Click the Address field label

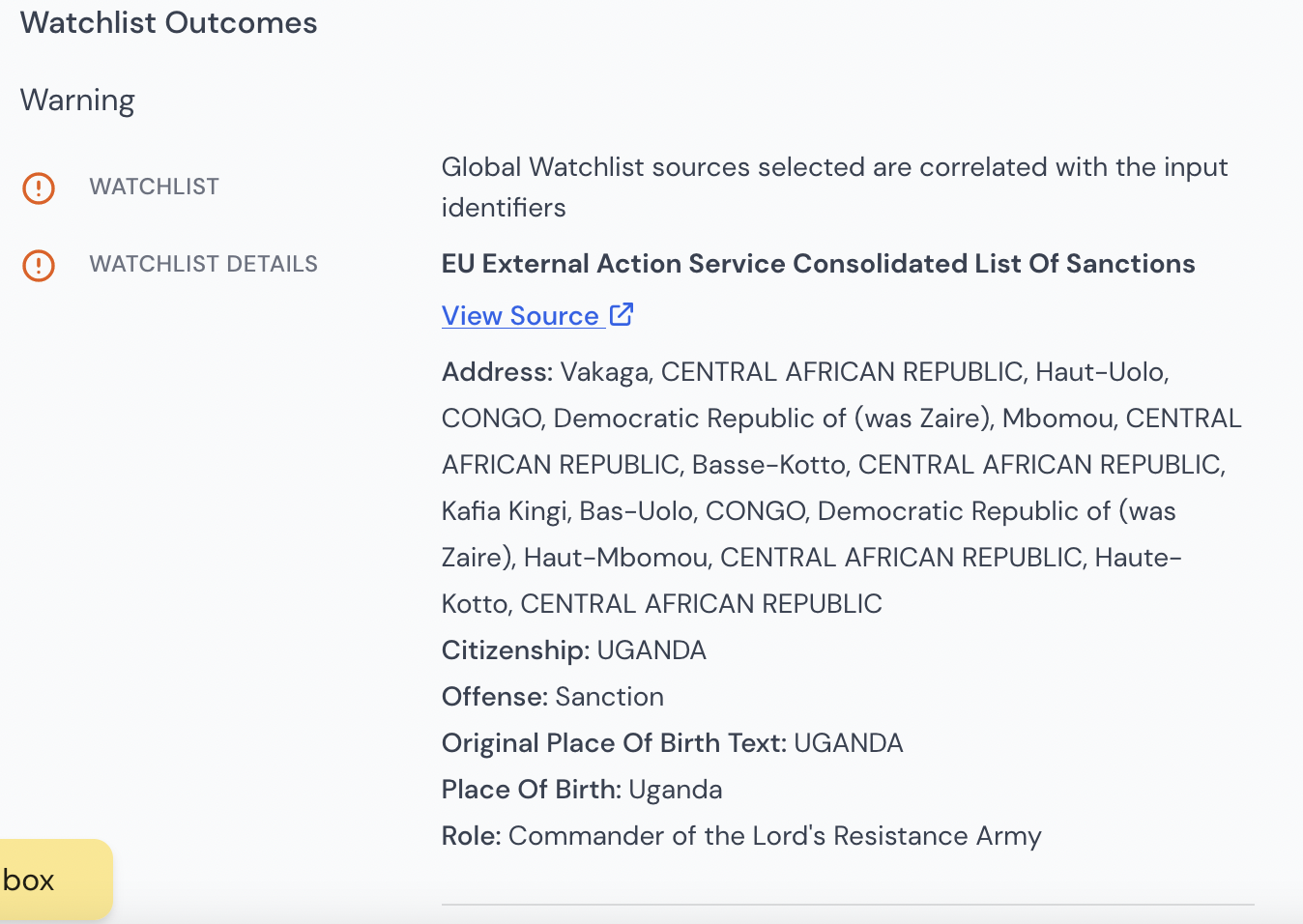coord(497,372)
